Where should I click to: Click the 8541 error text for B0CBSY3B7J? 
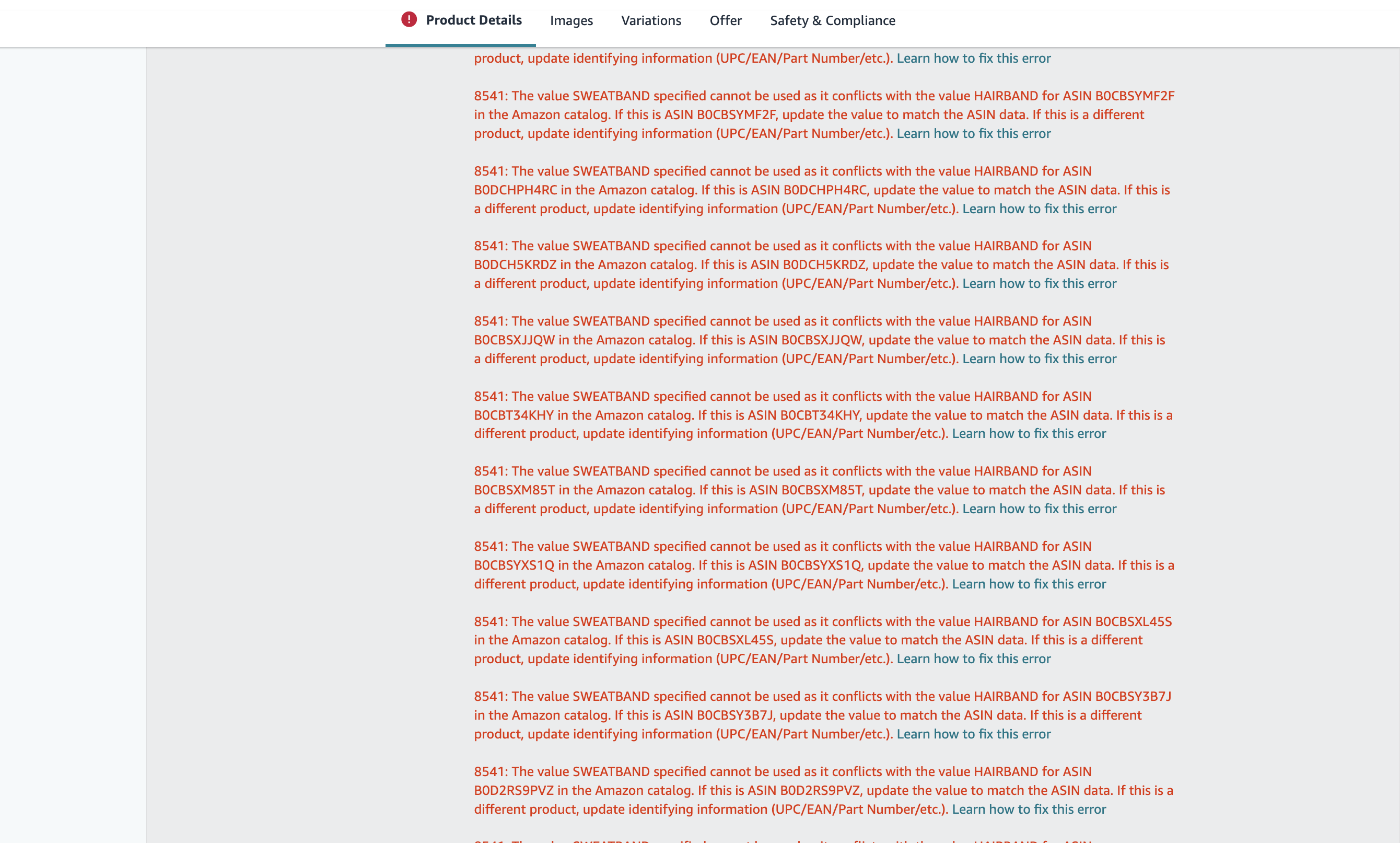(x=822, y=714)
